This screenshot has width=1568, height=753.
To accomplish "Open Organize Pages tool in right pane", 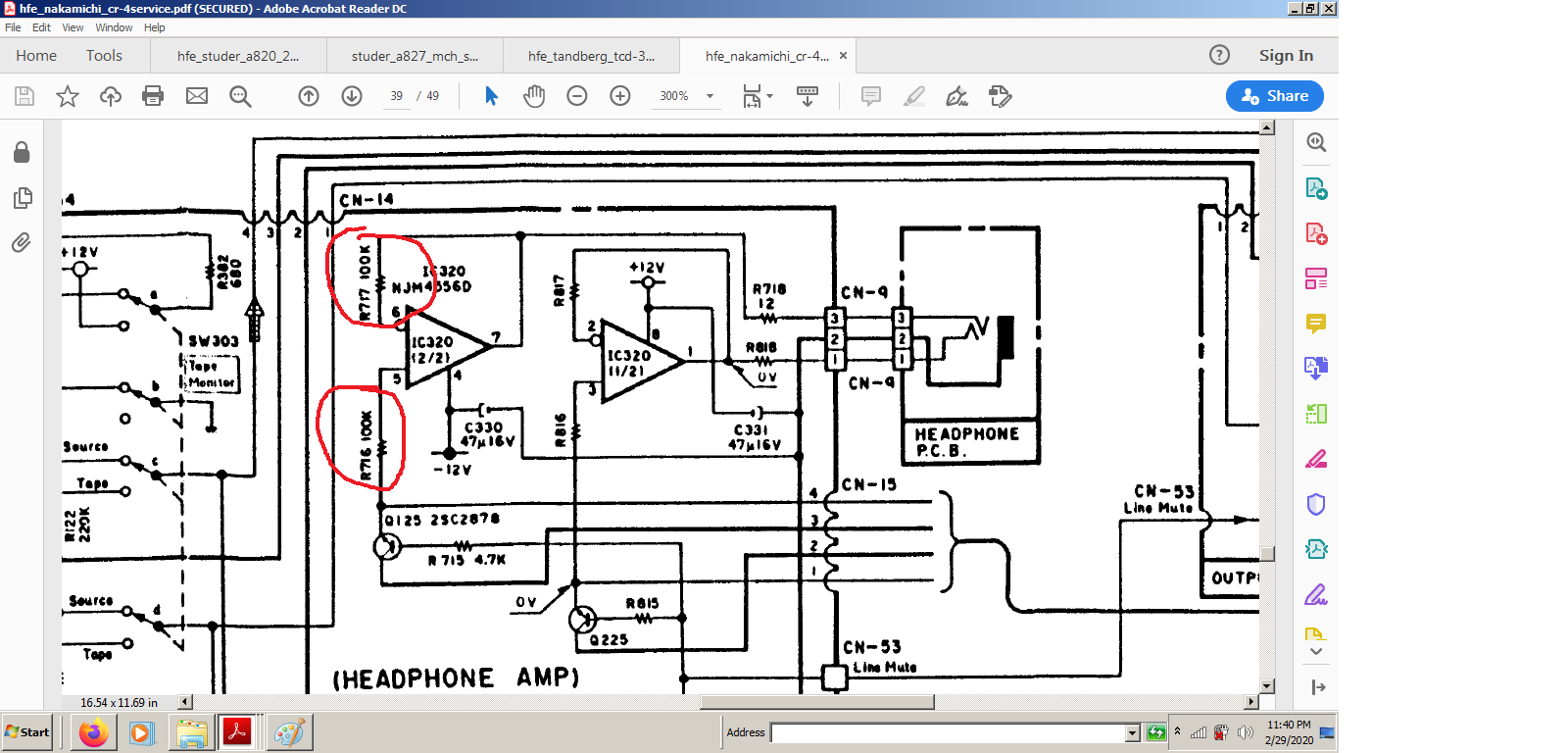I will click(x=1316, y=278).
